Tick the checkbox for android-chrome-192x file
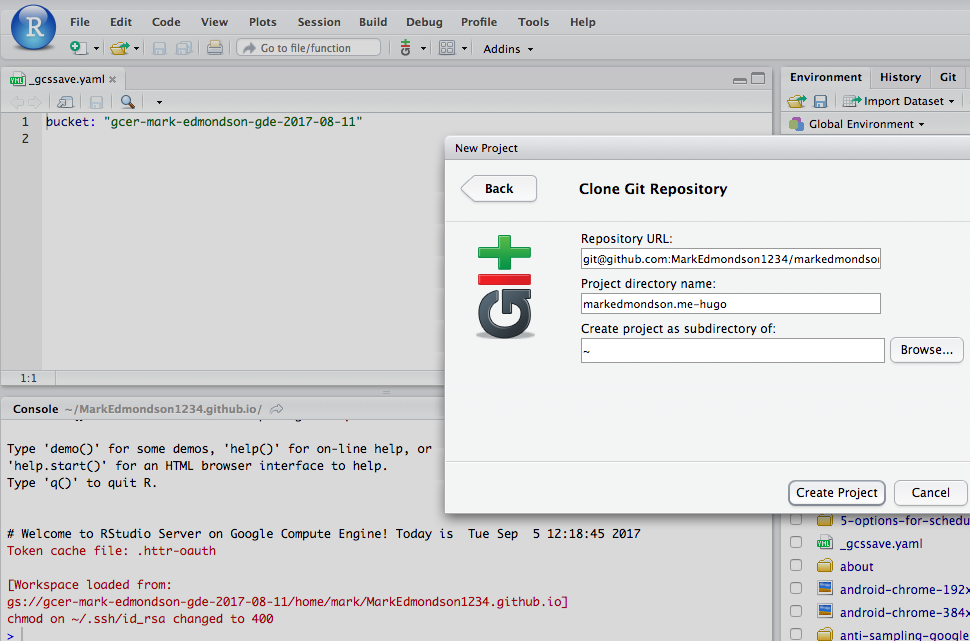 (796, 589)
